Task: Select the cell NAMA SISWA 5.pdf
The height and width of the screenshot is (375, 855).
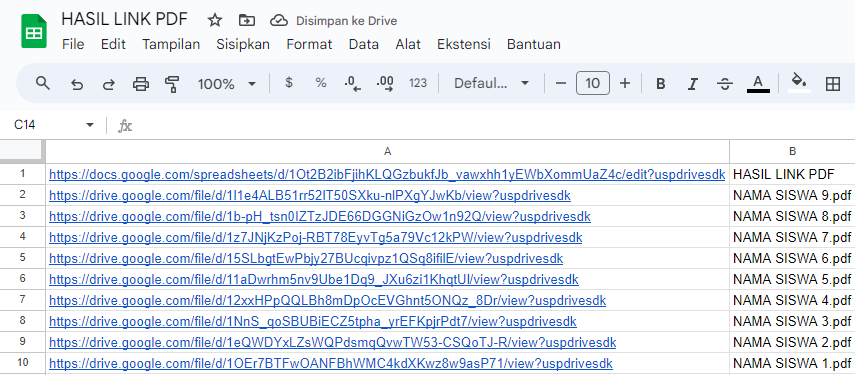Action: 792,280
